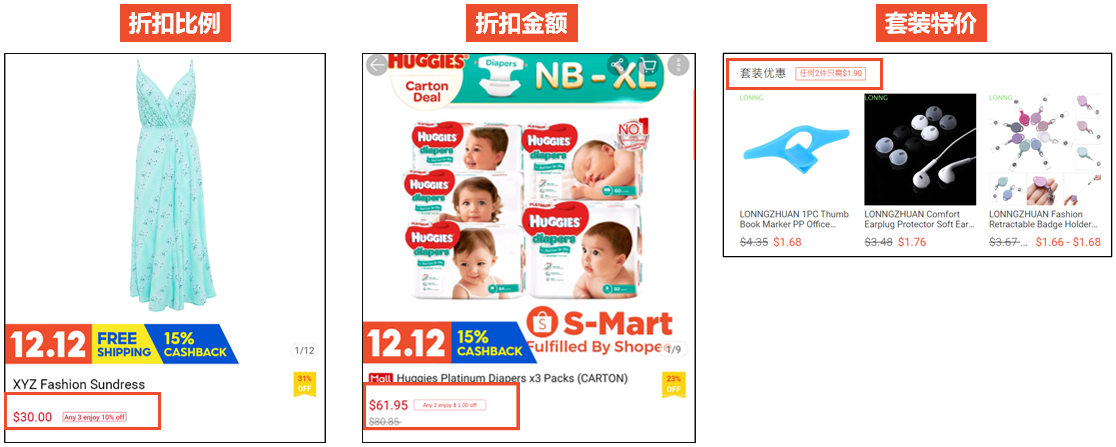1116x447 pixels.
Task: Tap the back arrow on Huggies page
Action: [377, 65]
